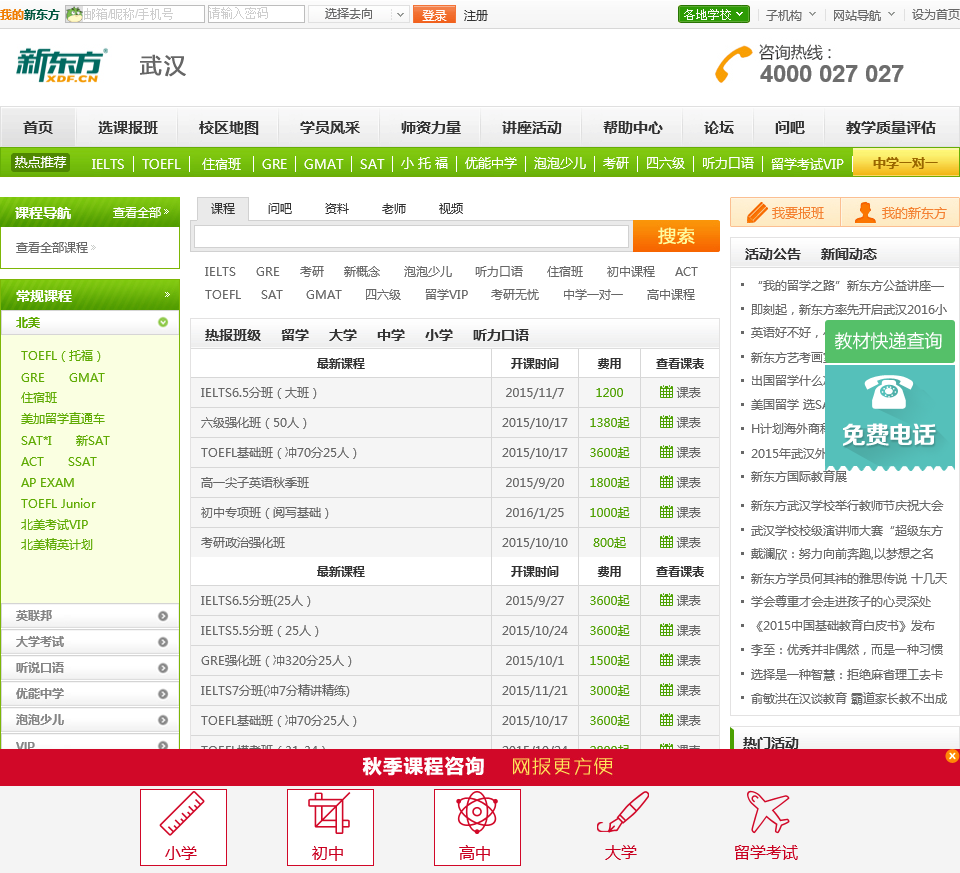Image resolution: width=960 pixels, height=873 pixels.
Task: Open the 子机构 dropdown
Action: click(x=790, y=15)
